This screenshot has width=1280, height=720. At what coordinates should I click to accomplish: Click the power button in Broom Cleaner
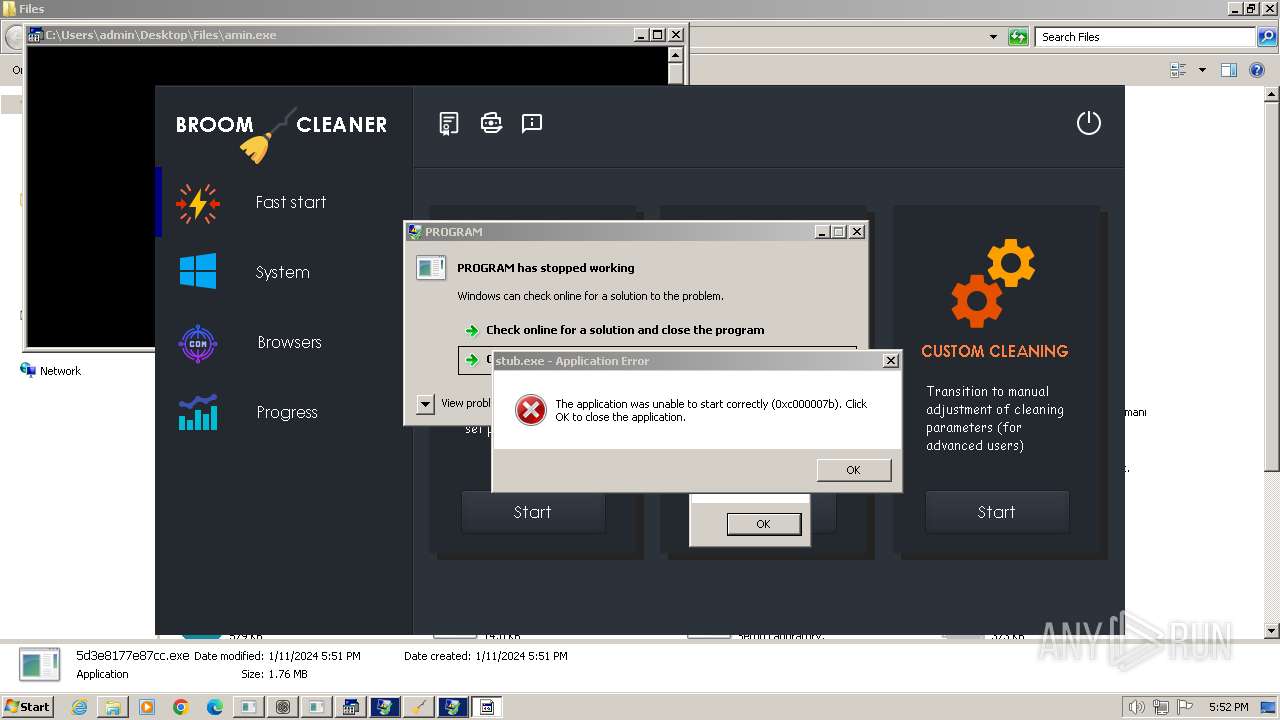click(1088, 123)
